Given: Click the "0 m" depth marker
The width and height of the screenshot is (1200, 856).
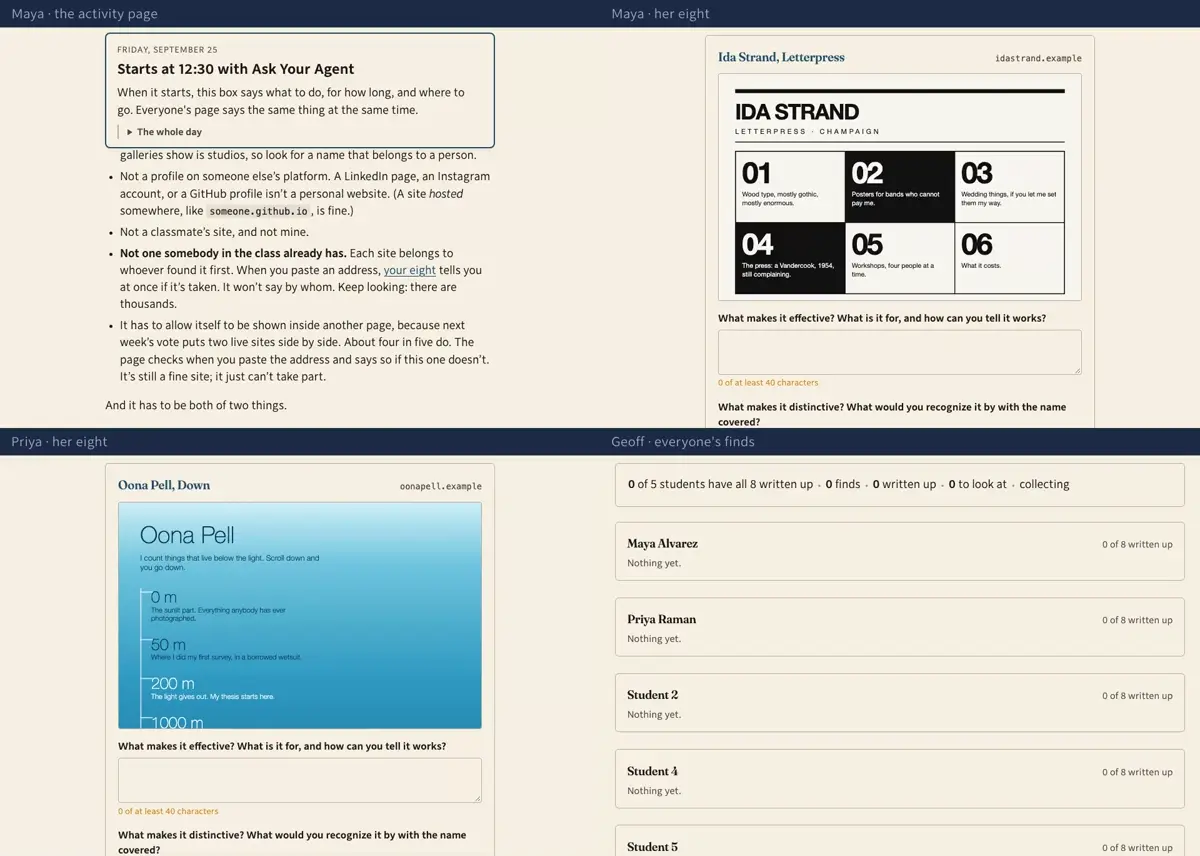Looking at the screenshot, I should point(163,597).
